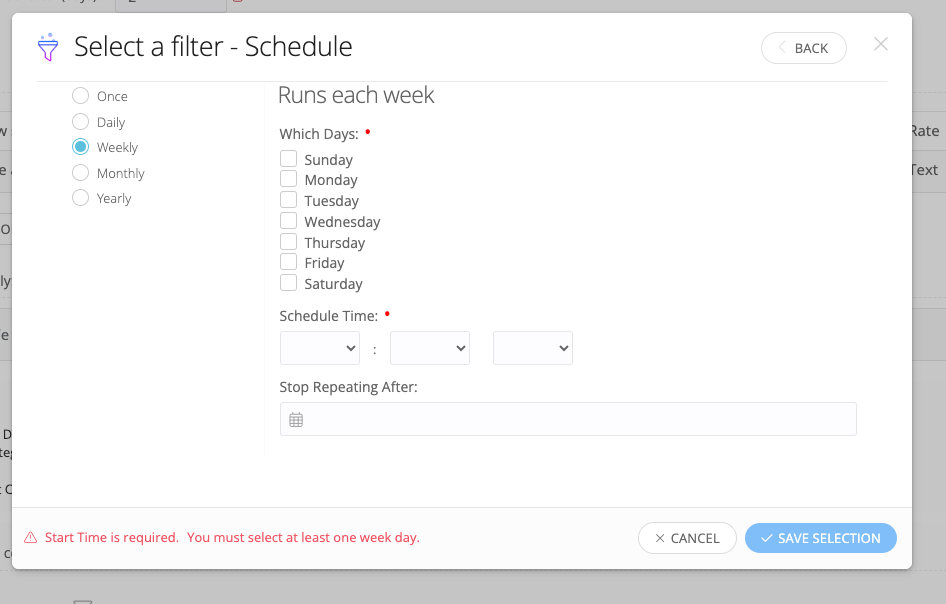Click the Stop Repeating After date field
The image size is (946, 604).
pyautogui.click(x=568, y=419)
